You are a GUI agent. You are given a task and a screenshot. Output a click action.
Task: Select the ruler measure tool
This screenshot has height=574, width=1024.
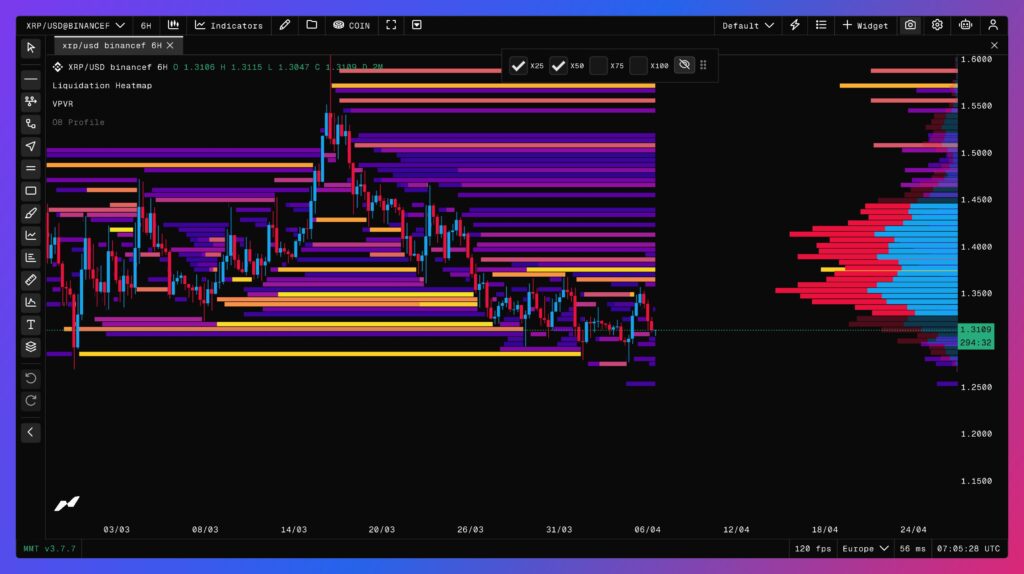coord(31,279)
